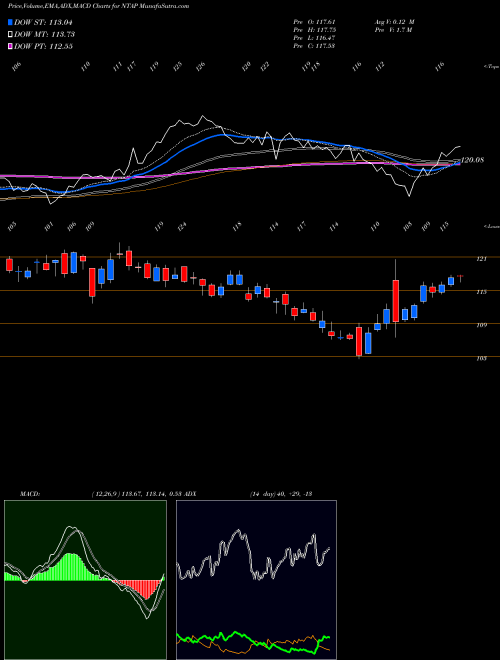
Task: Click the 'MACD:' panel heading
Action: [29, 494]
